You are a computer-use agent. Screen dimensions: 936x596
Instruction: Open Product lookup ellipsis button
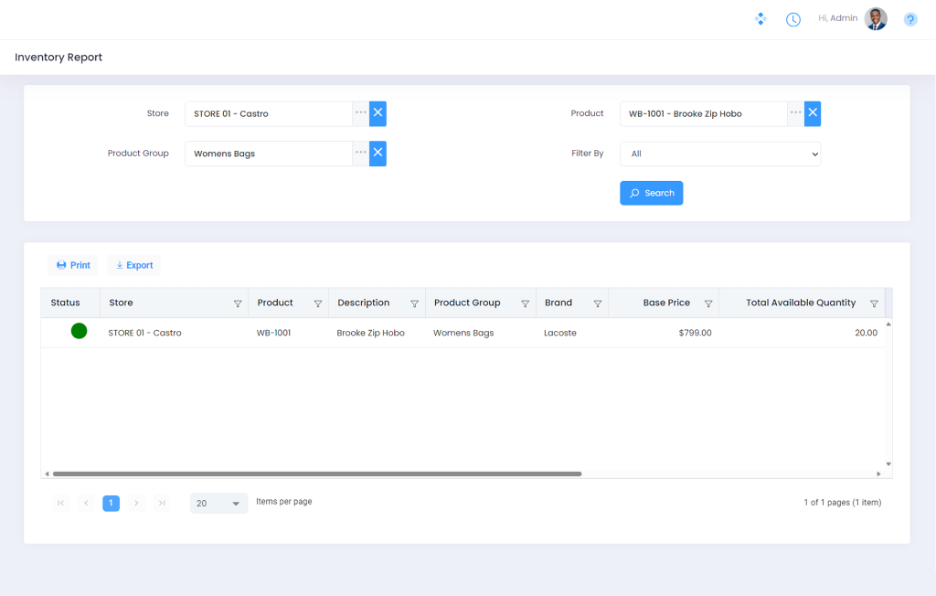(x=795, y=113)
